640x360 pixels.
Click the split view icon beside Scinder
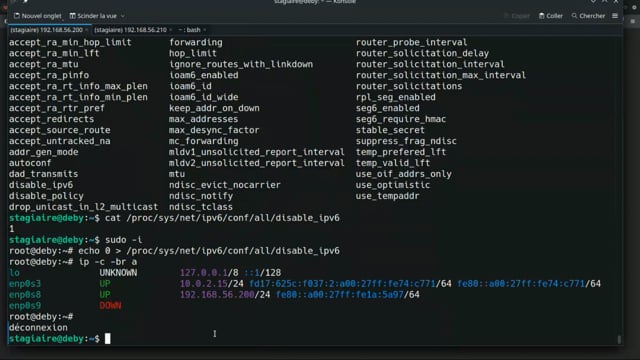[73, 16]
